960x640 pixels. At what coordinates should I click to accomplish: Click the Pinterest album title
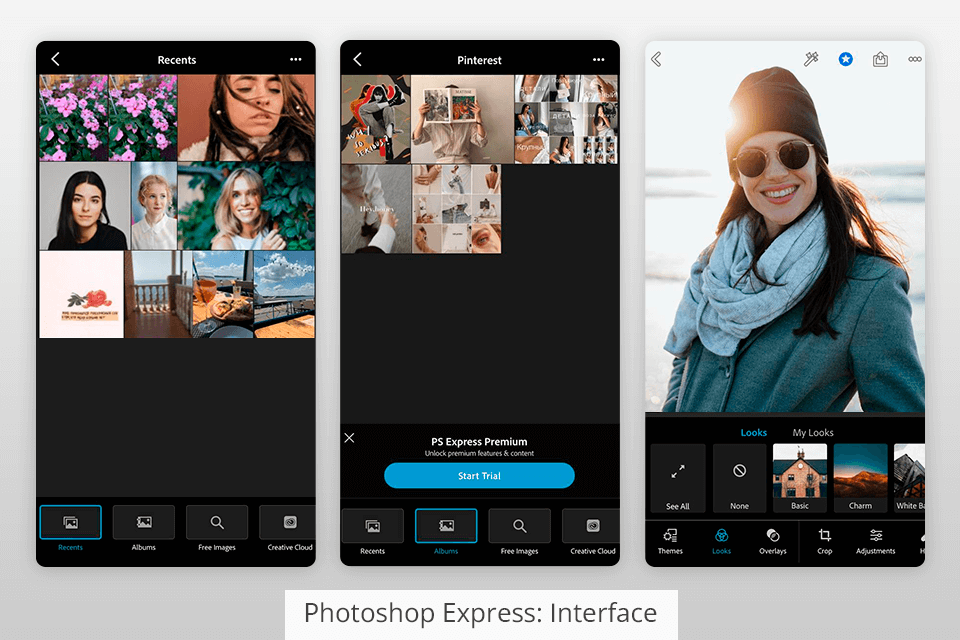click(x=479, y=60)
